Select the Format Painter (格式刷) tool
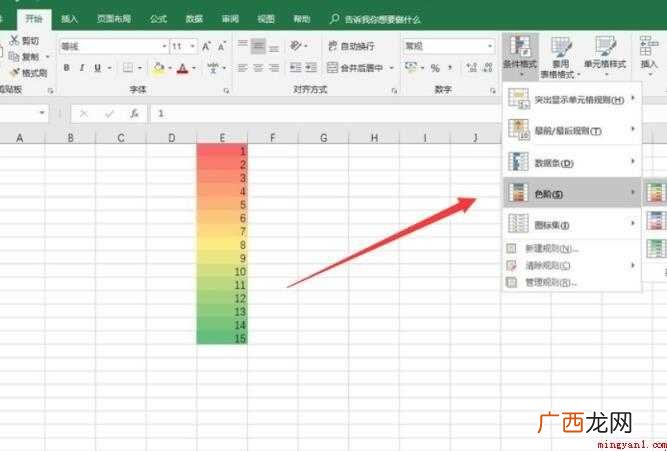Viewport: 667px width, 451px height. [x=29, y=73]
